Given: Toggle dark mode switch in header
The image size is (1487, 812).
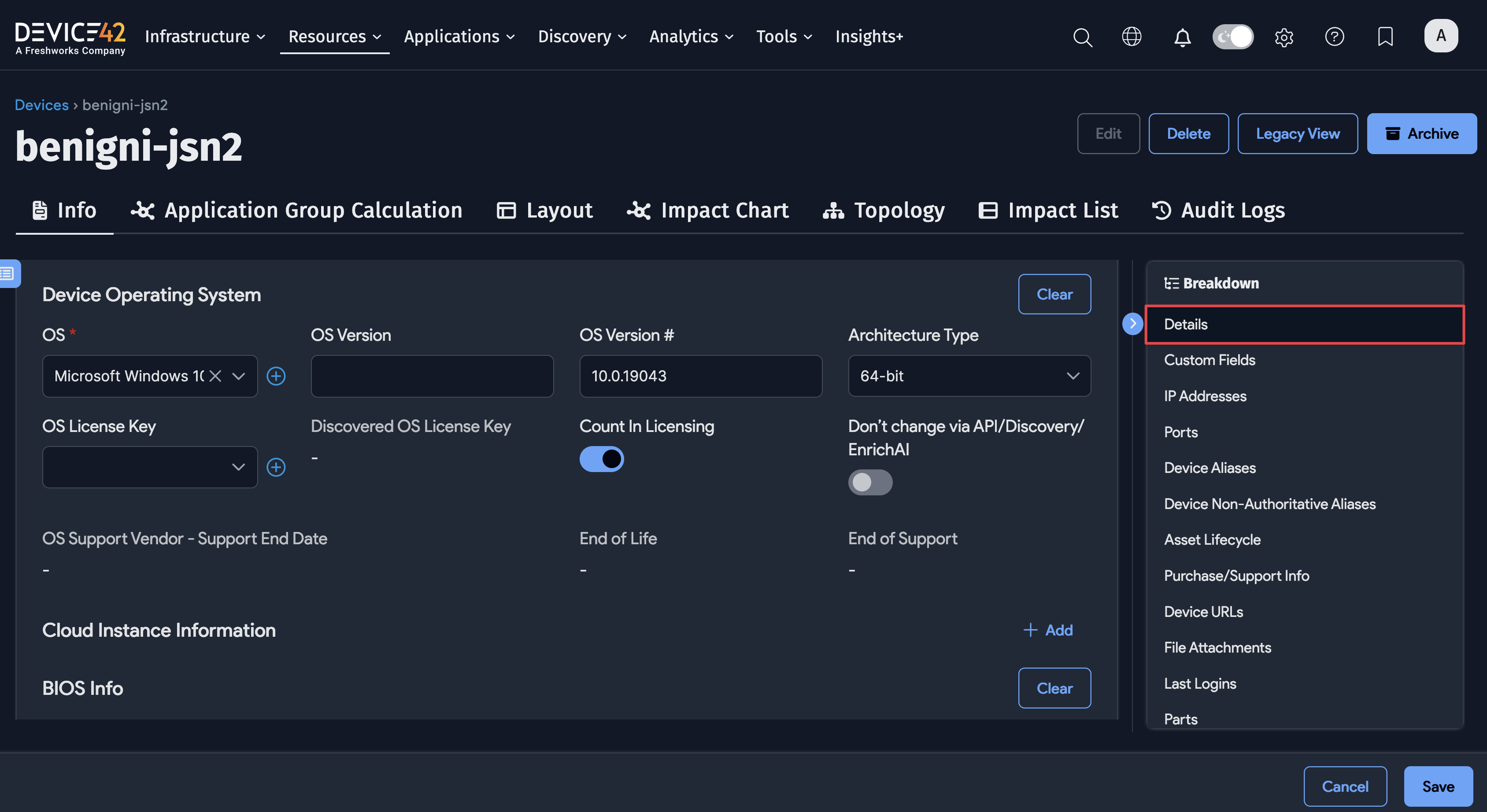Looking at the screenshot, I should (1233, 37).
